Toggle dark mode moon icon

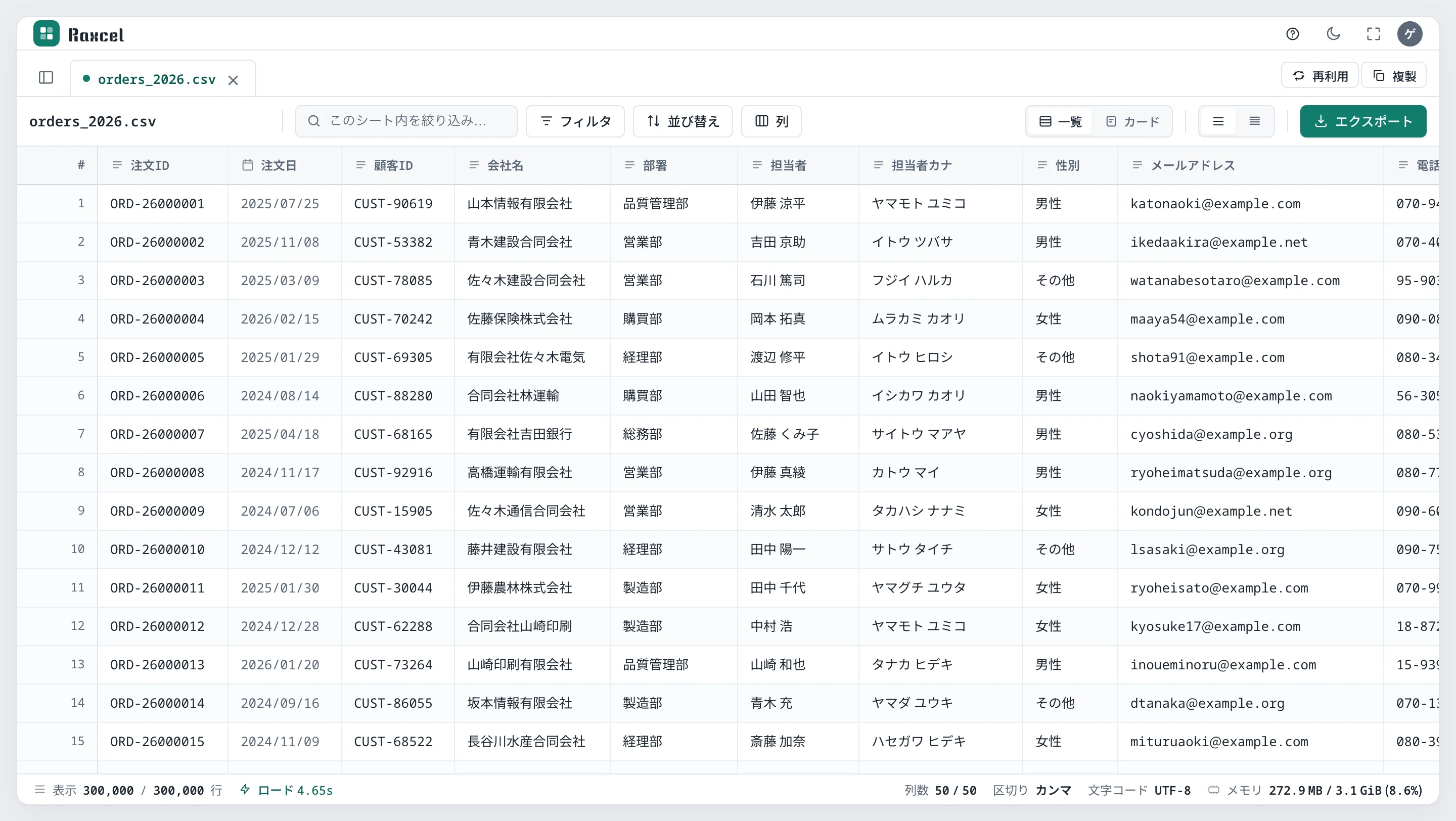click(x=1333, y=34)
